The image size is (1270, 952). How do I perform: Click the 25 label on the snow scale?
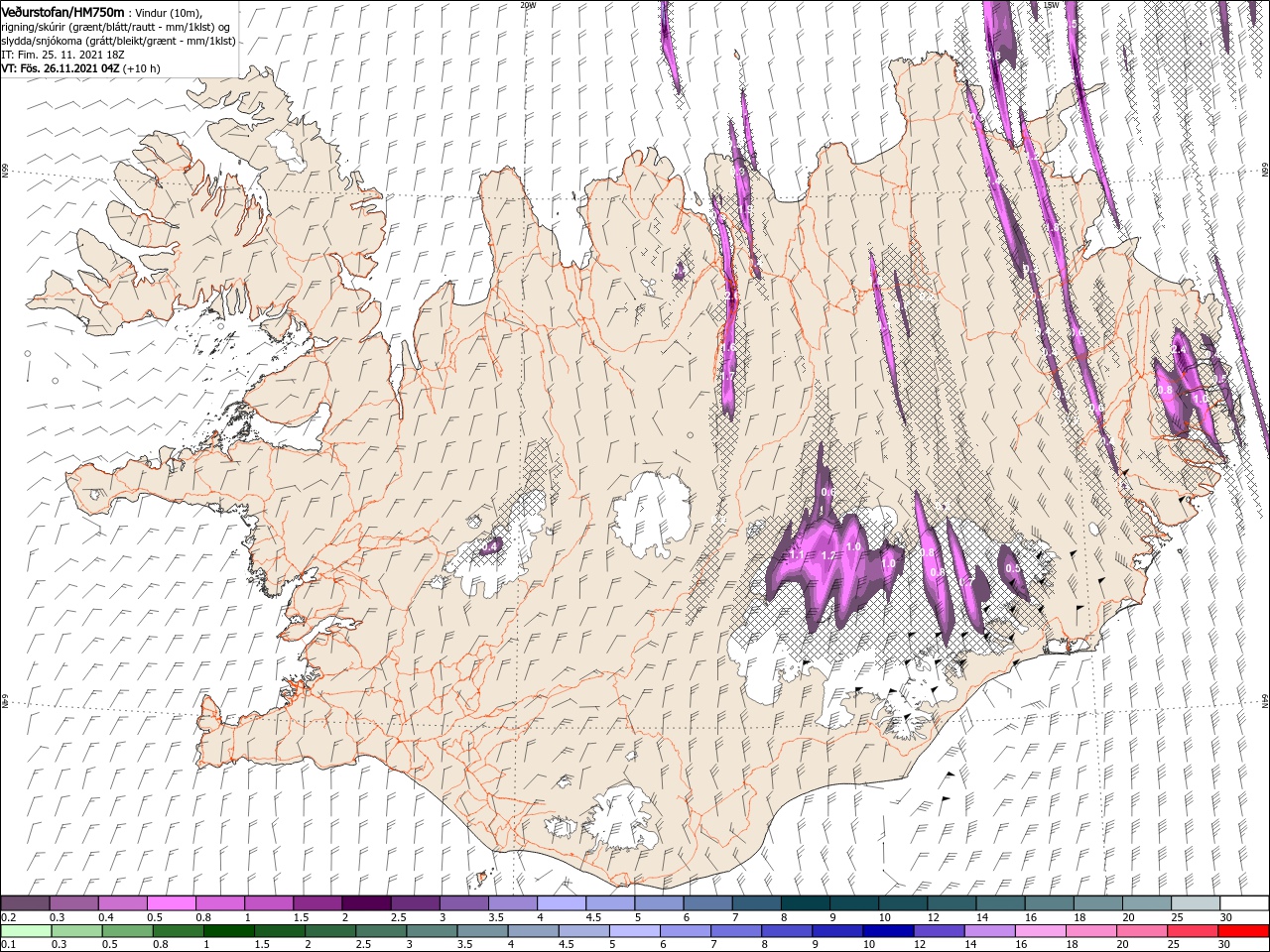pos(1178,917)
